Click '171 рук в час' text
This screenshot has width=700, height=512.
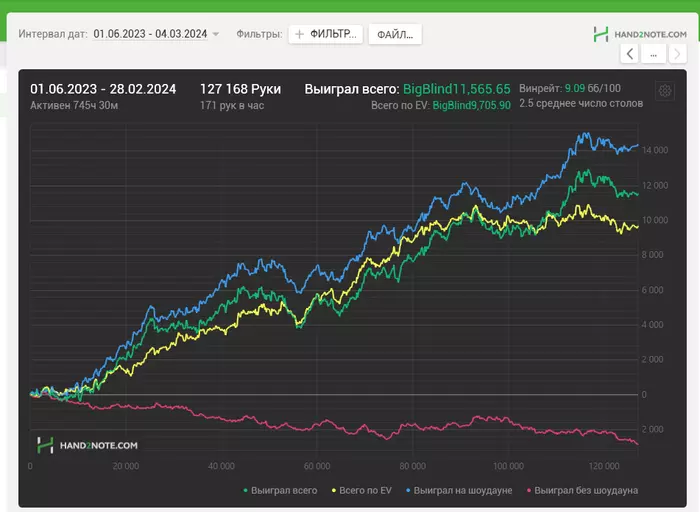232,105
